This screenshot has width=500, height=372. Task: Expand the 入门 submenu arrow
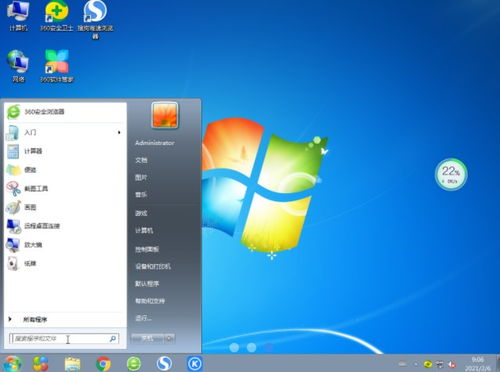[119, 133]
